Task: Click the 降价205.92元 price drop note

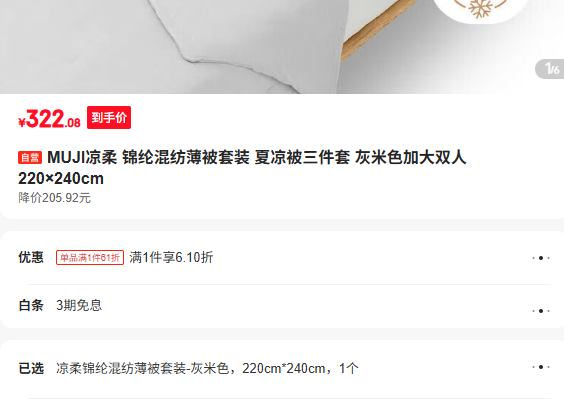Action: pos(54,198)
